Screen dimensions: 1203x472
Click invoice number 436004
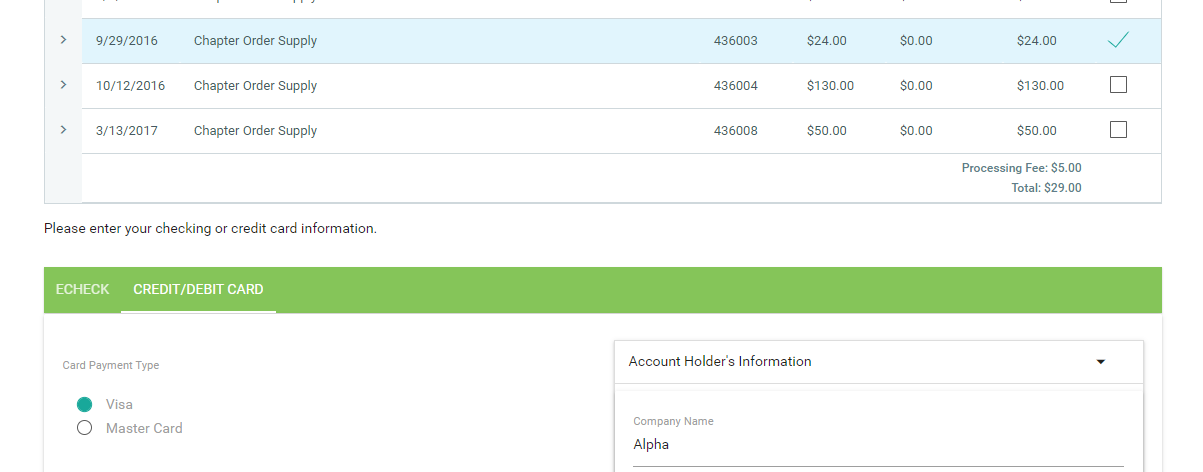[735, 86]
